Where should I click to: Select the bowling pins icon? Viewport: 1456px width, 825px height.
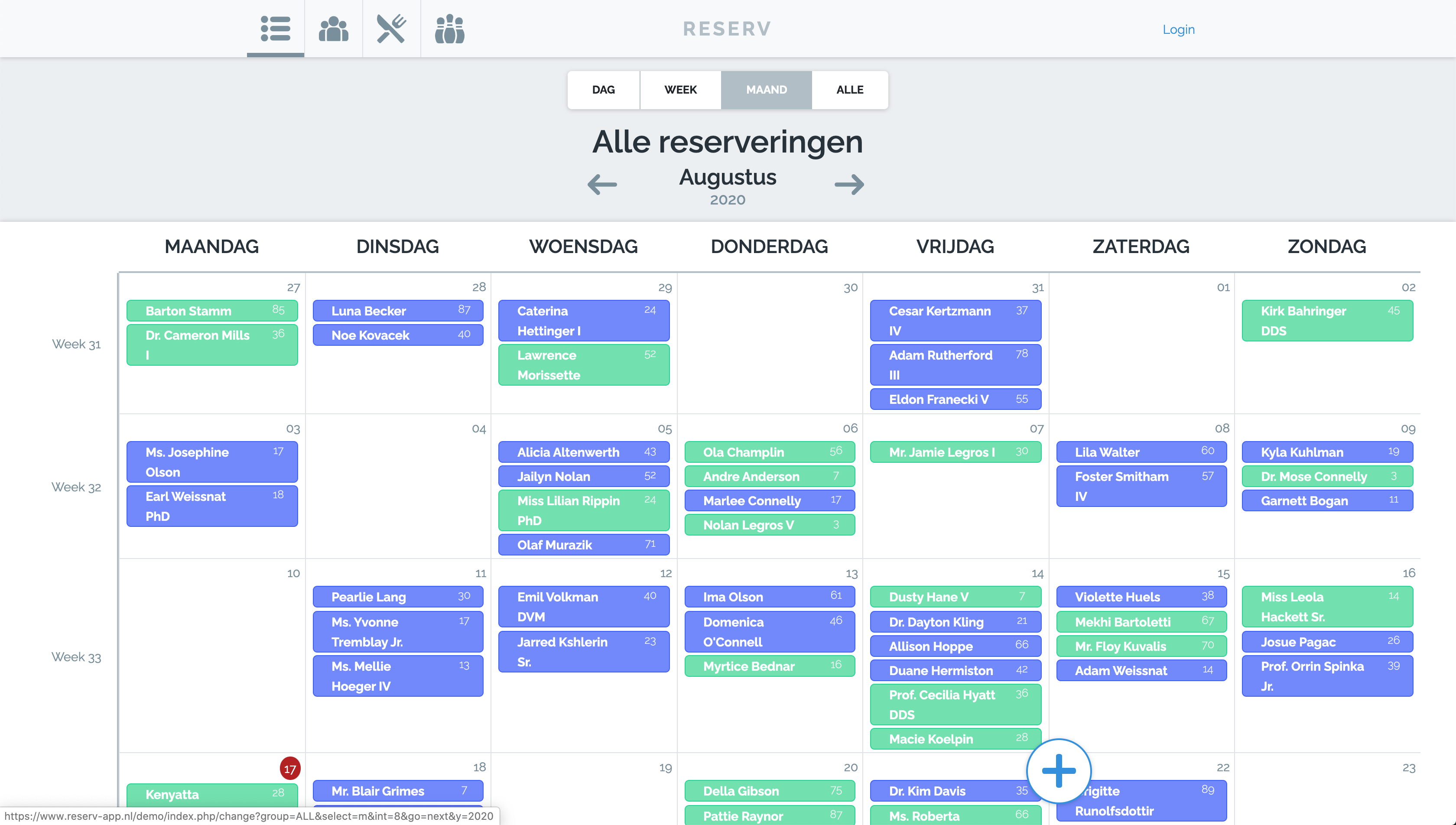pyautogui.click(x=449, y=28)
